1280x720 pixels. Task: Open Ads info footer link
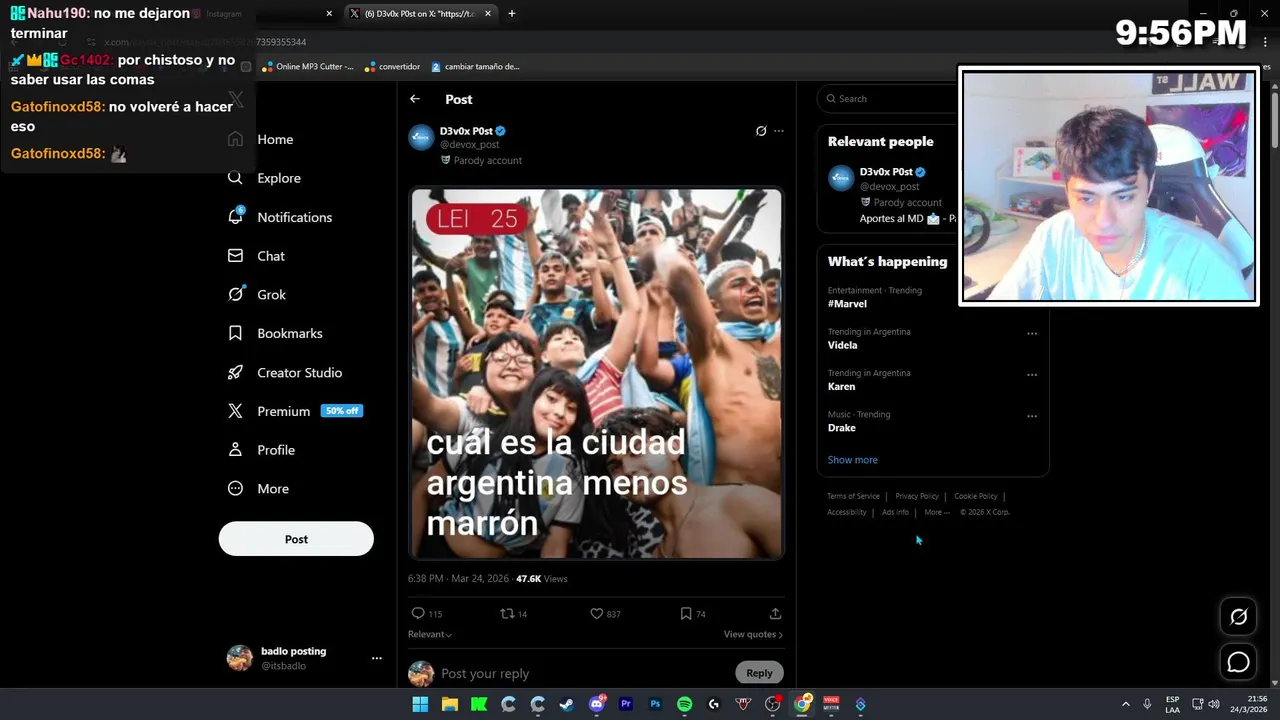(x=895, y=512)
